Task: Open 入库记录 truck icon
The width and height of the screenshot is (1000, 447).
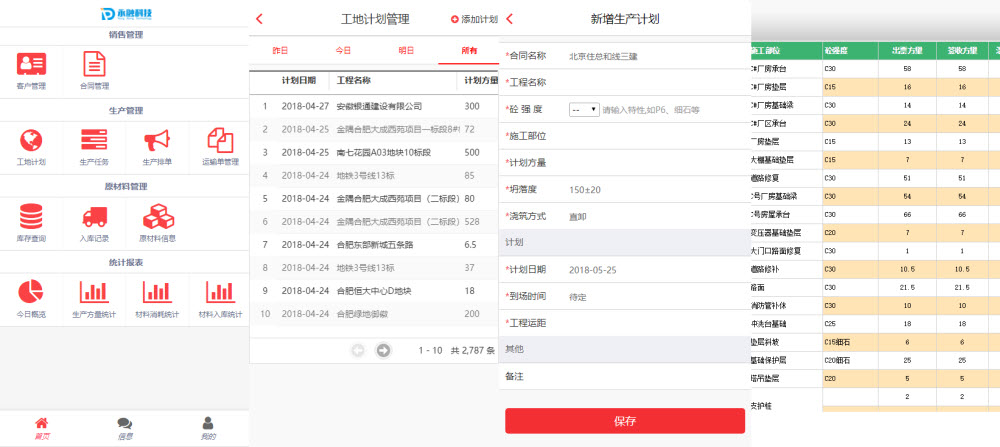Action: point(94,217)
